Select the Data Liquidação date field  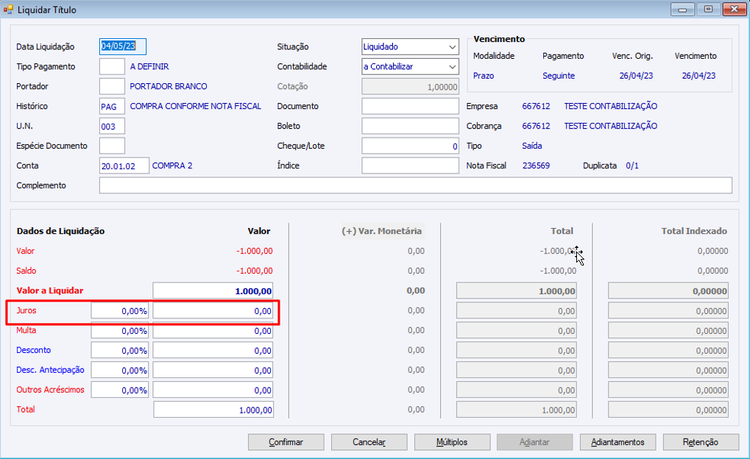click(123, 46)
